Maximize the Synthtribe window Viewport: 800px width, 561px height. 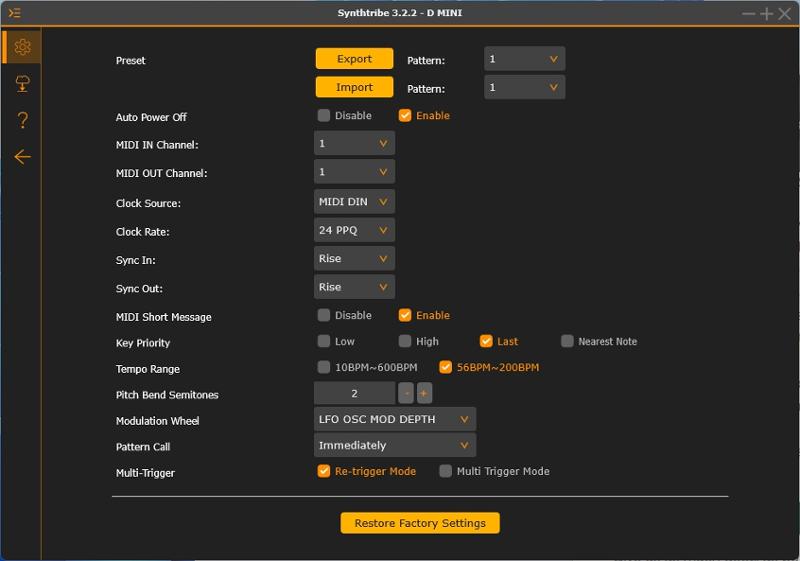766,14
